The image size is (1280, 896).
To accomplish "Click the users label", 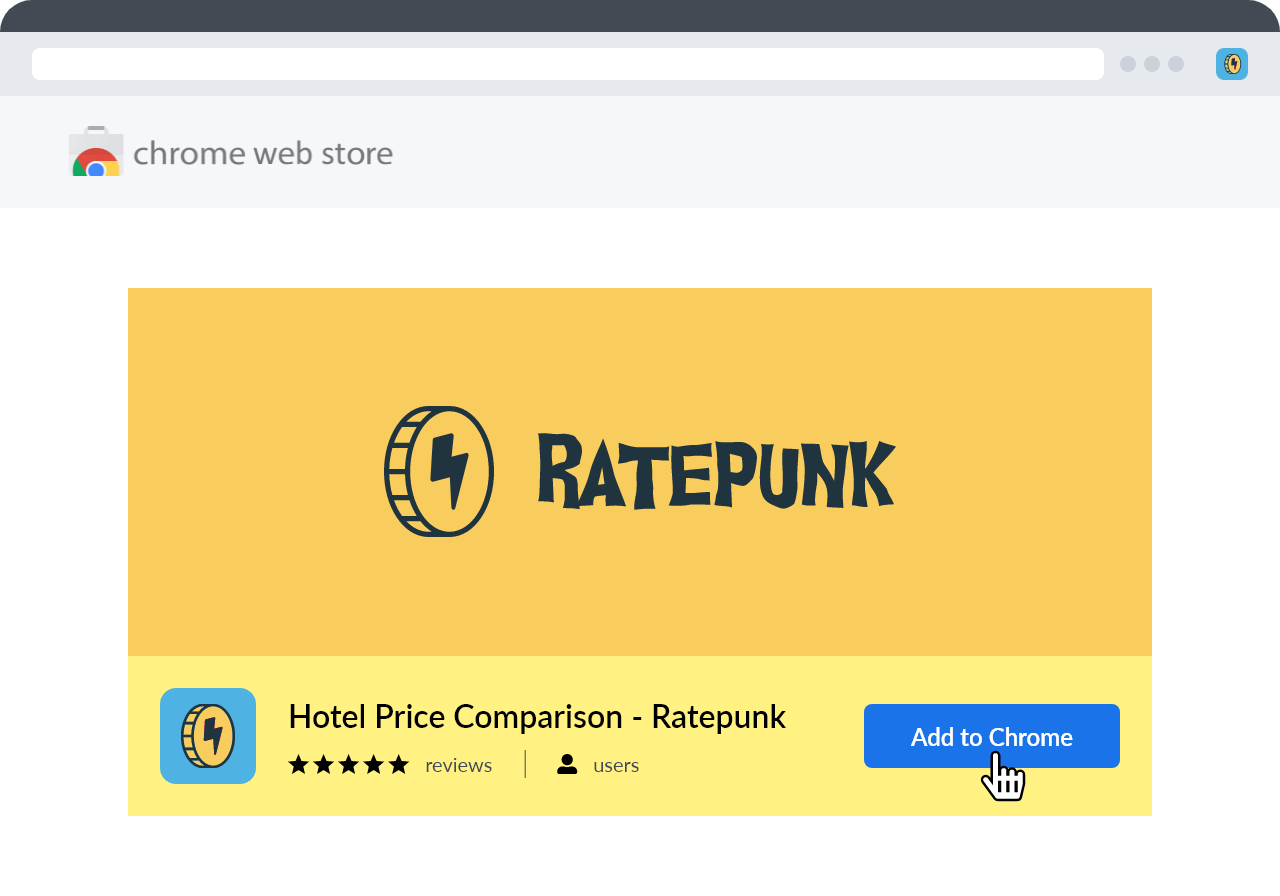I will click(x=615, y=764).
